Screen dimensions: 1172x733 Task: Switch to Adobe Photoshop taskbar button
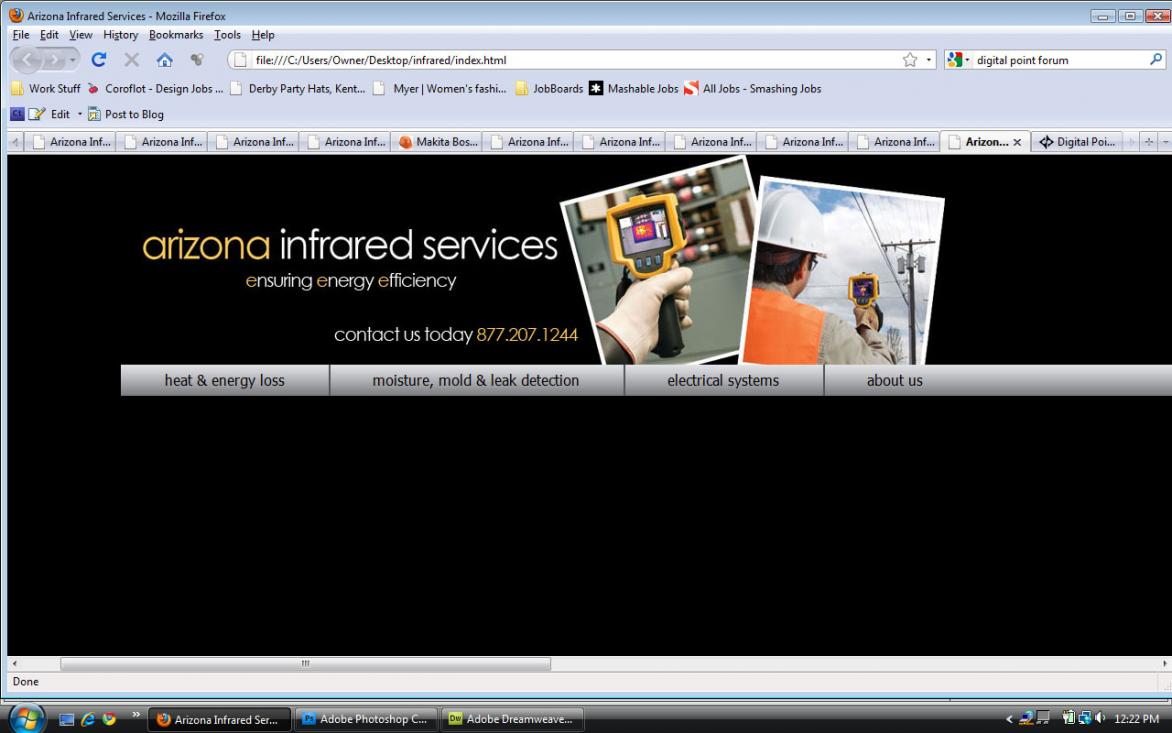click(x=365, y=719)
